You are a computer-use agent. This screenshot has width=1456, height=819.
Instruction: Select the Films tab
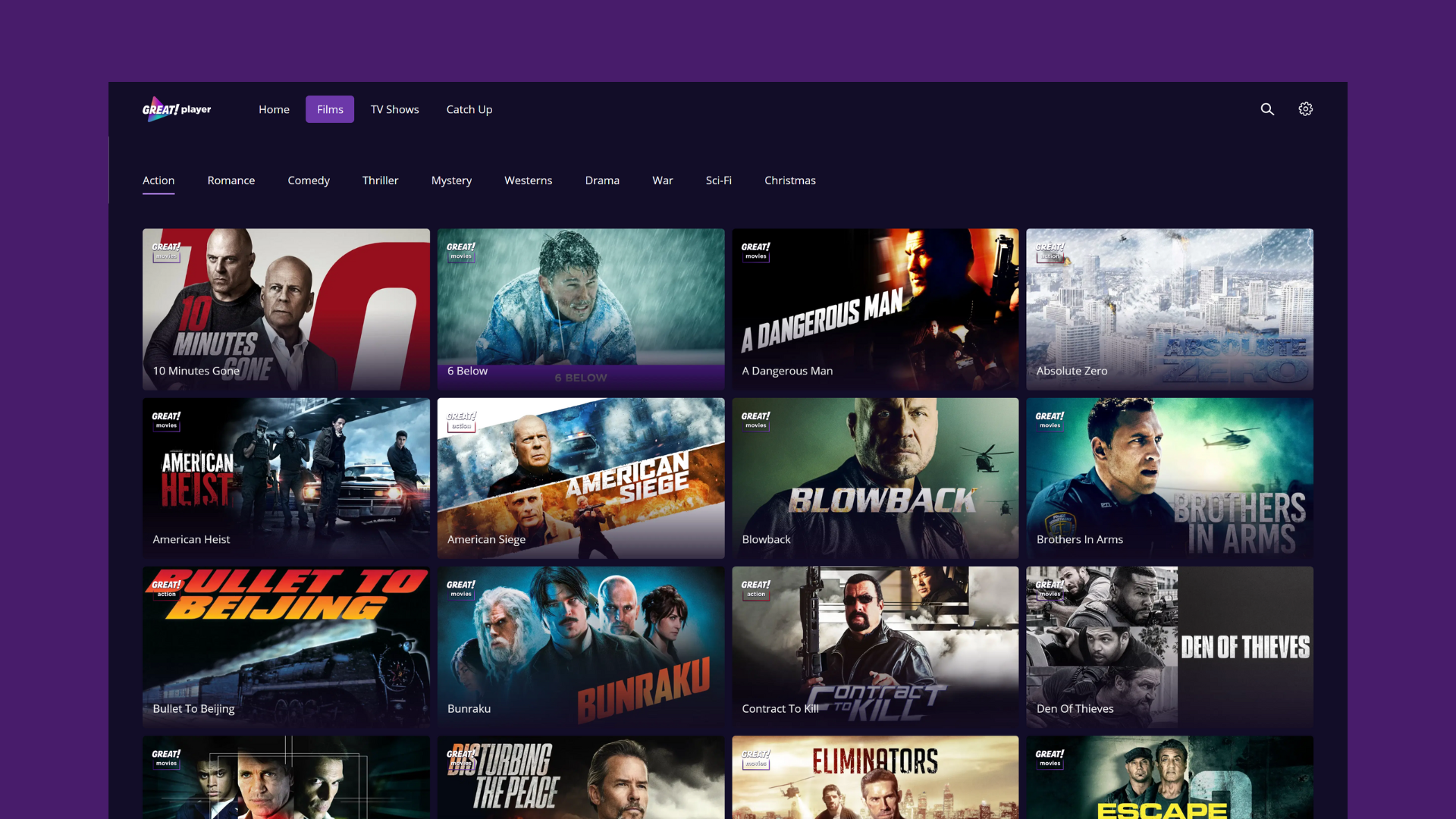tap(330, 109)
